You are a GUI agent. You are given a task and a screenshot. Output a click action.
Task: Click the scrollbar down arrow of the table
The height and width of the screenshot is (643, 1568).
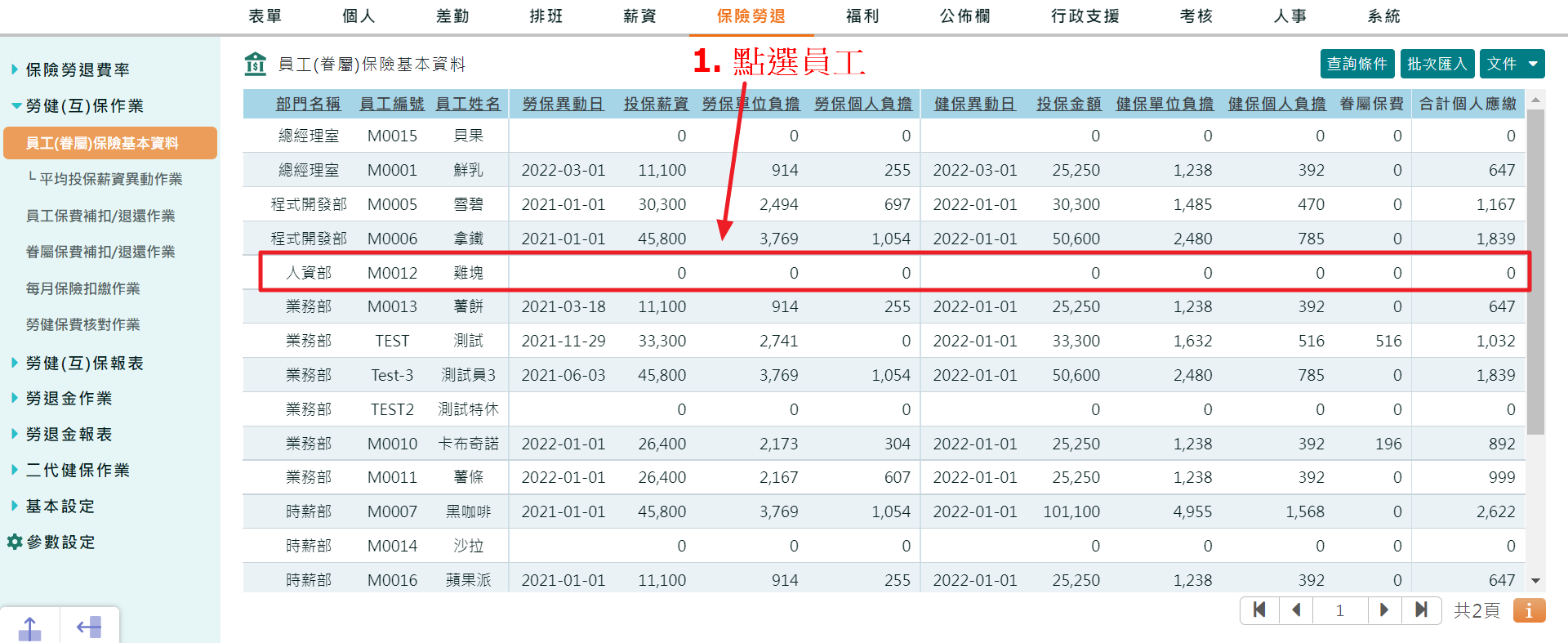pyautogui.click(x=1535, y=581)
